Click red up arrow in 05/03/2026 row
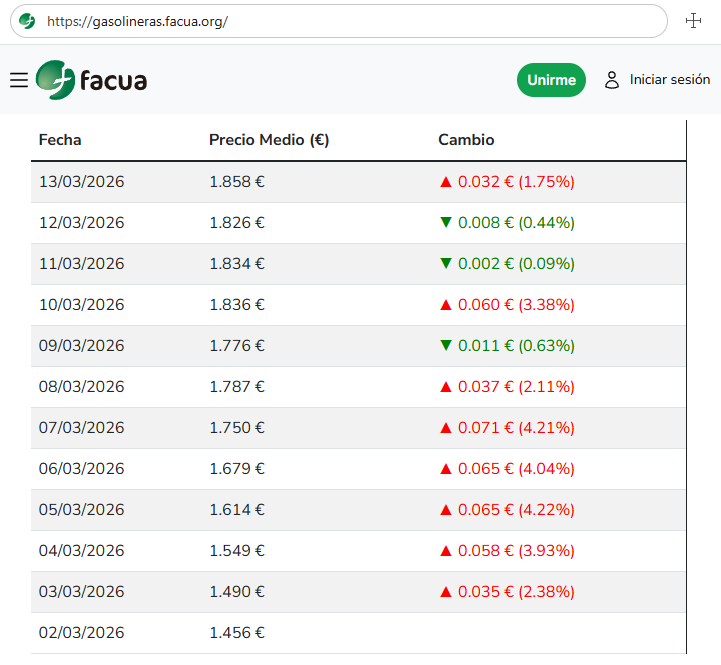 (446, 510)
